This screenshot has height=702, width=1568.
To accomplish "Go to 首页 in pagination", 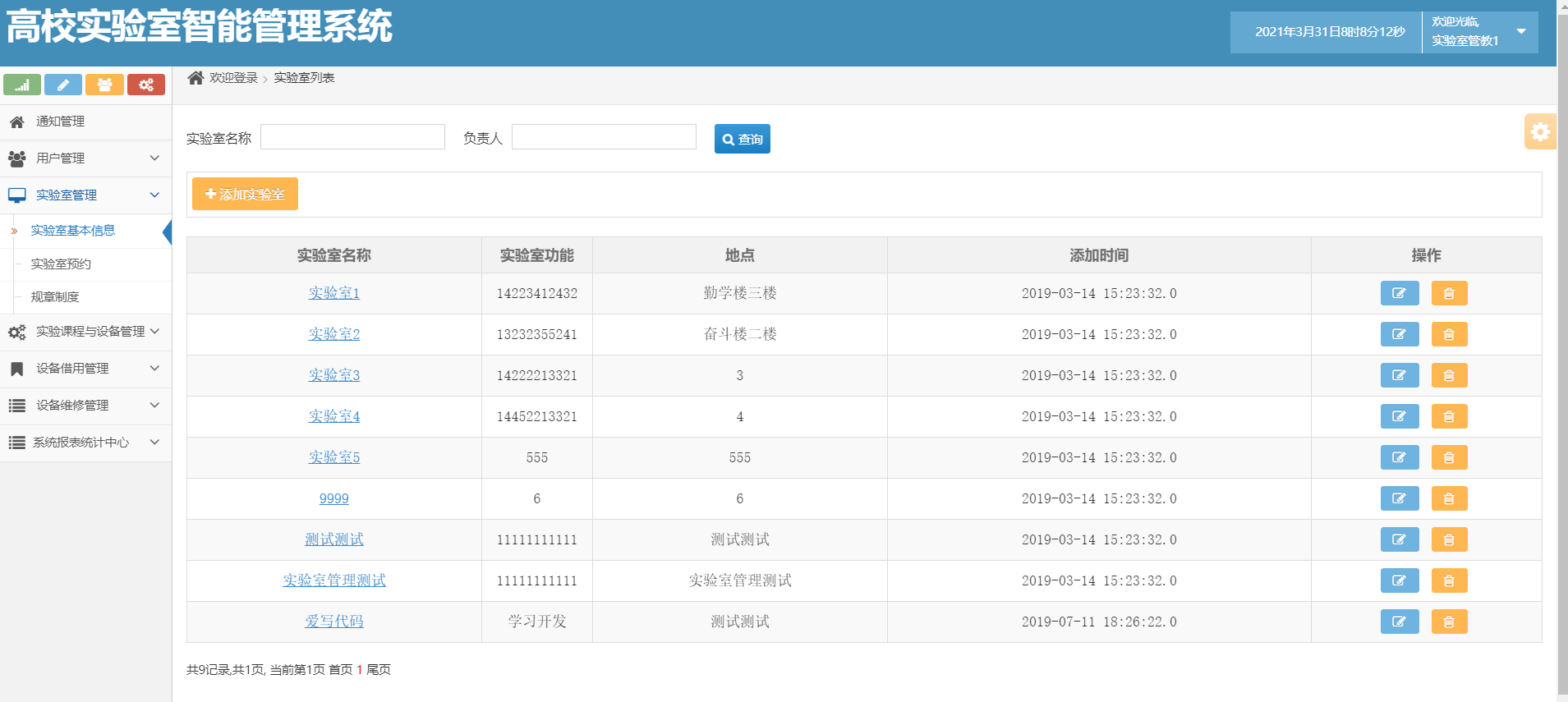I will [341, 670].
